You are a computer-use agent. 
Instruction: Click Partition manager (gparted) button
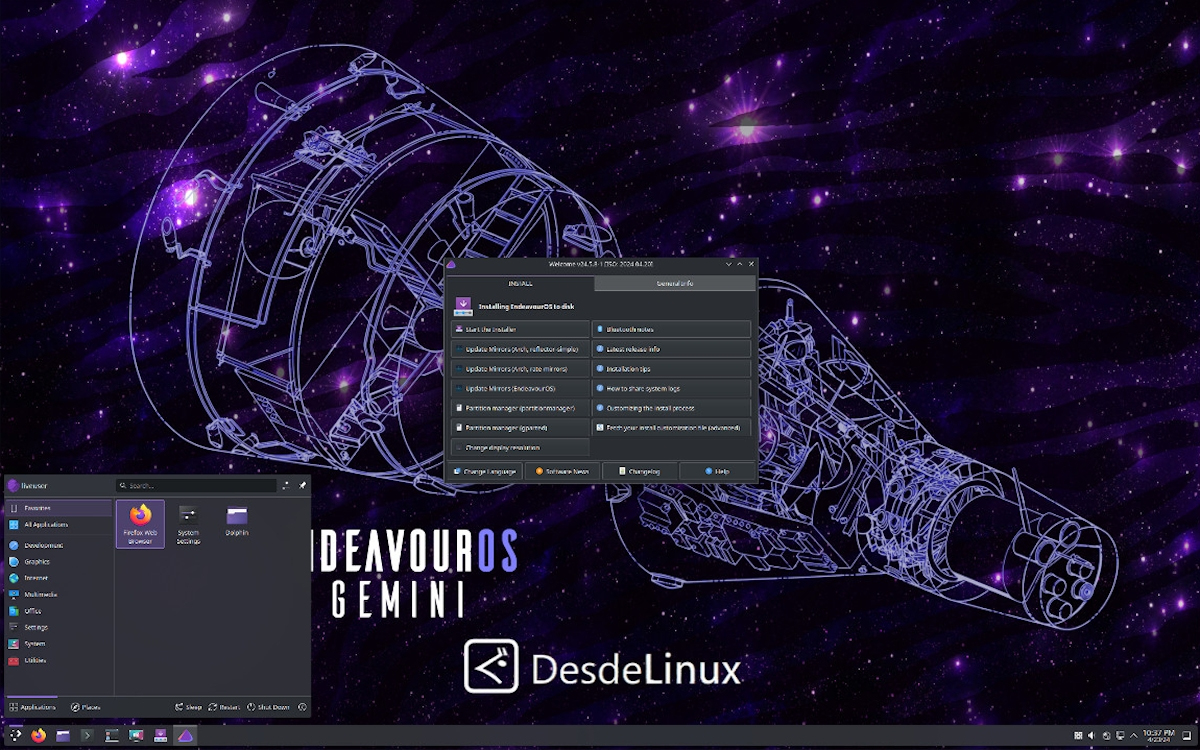pos(518,427)
